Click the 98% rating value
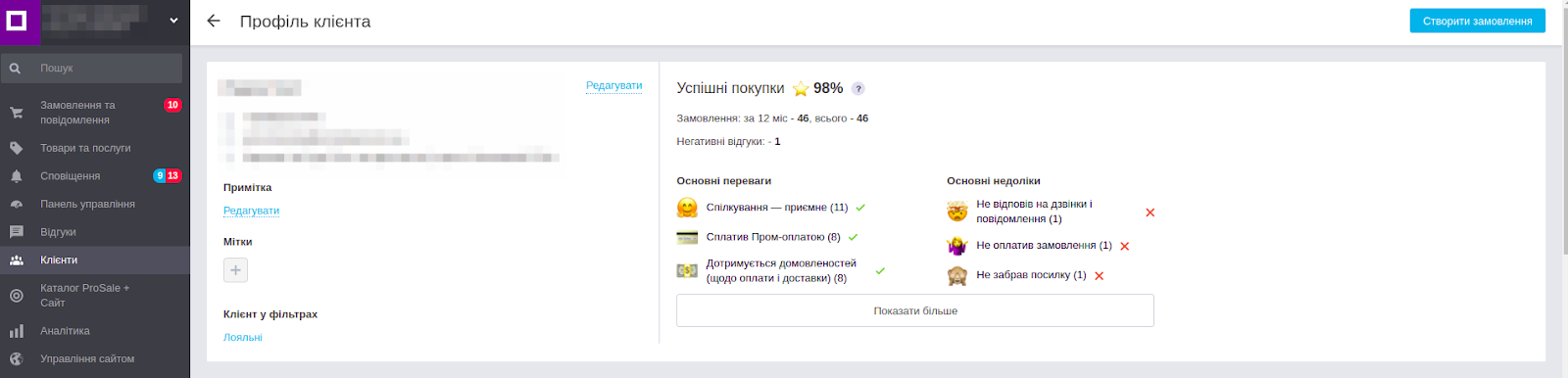This screenshot has width=1568, height=378. coord(828,88)
